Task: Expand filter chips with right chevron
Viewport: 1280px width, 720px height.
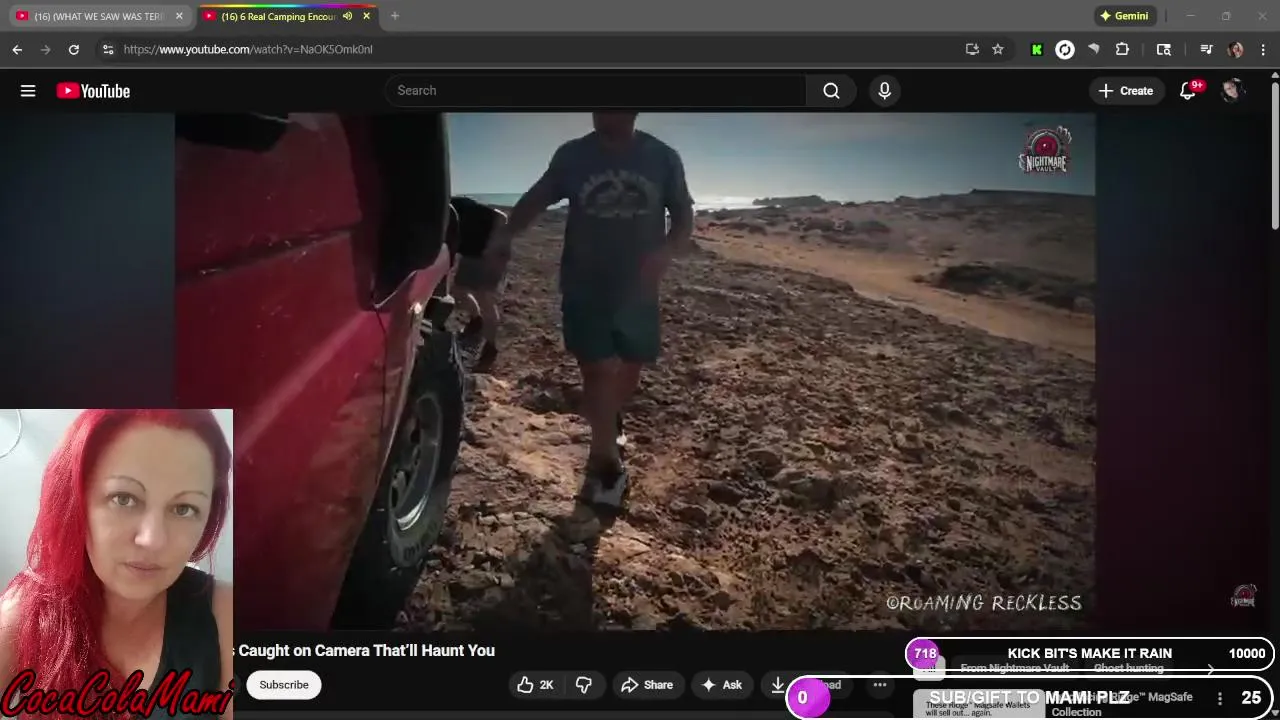Action: click(1211, 668)
